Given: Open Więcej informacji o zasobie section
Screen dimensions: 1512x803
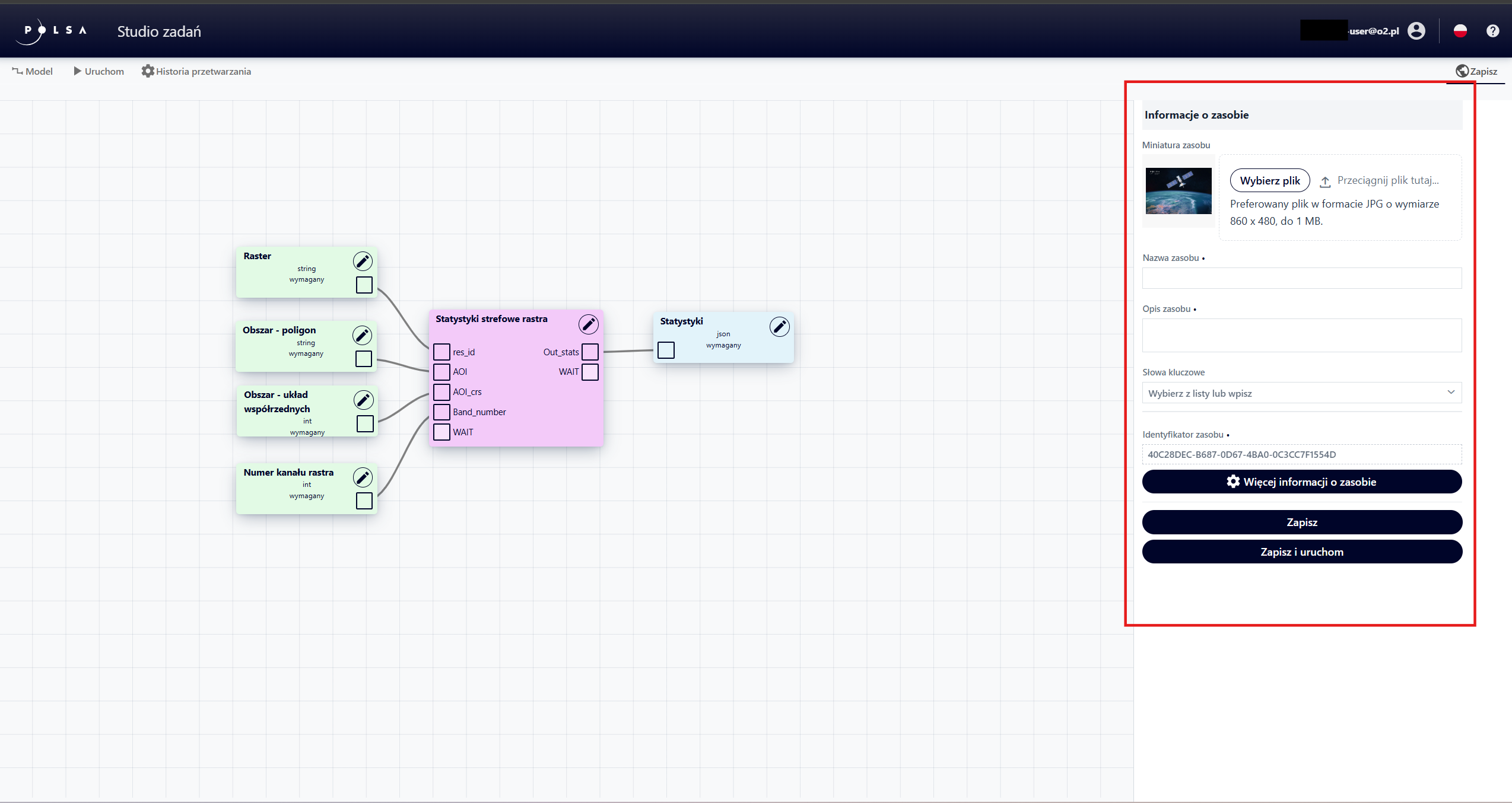Looking at the screenshot, I should click(1301, 482).
